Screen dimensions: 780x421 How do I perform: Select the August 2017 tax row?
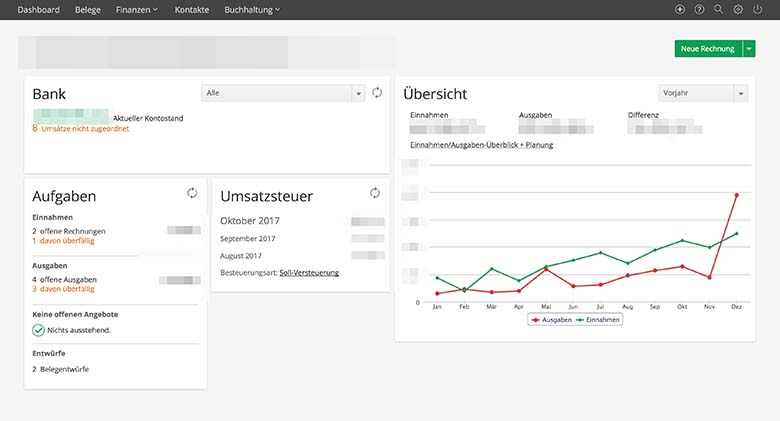(x=302, y=256)
